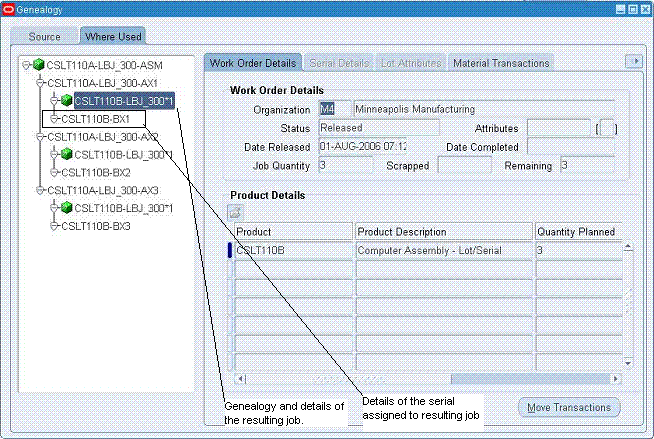
Task: Click the Remaining quantity field
Action: (587, 165)
